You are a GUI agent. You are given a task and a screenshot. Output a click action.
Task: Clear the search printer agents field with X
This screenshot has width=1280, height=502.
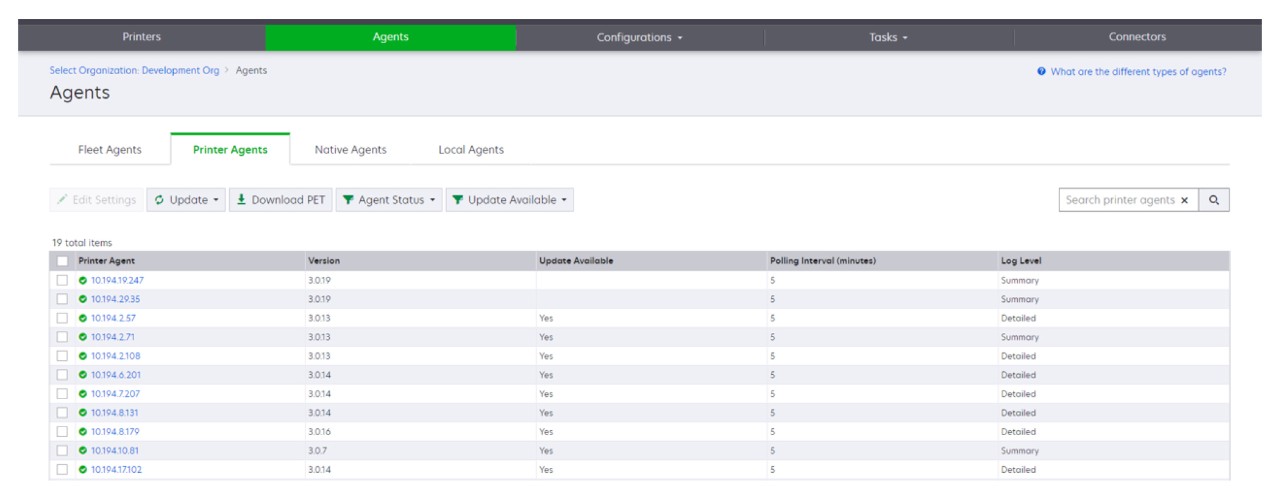coord(1184,200)
